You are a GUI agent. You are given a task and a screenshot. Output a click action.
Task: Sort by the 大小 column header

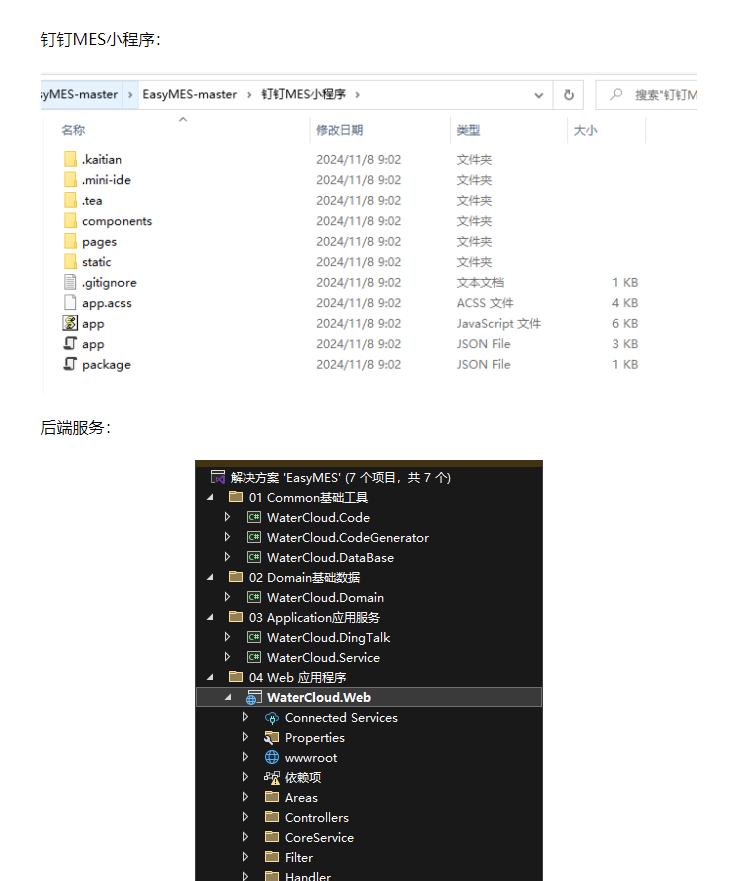585,130
